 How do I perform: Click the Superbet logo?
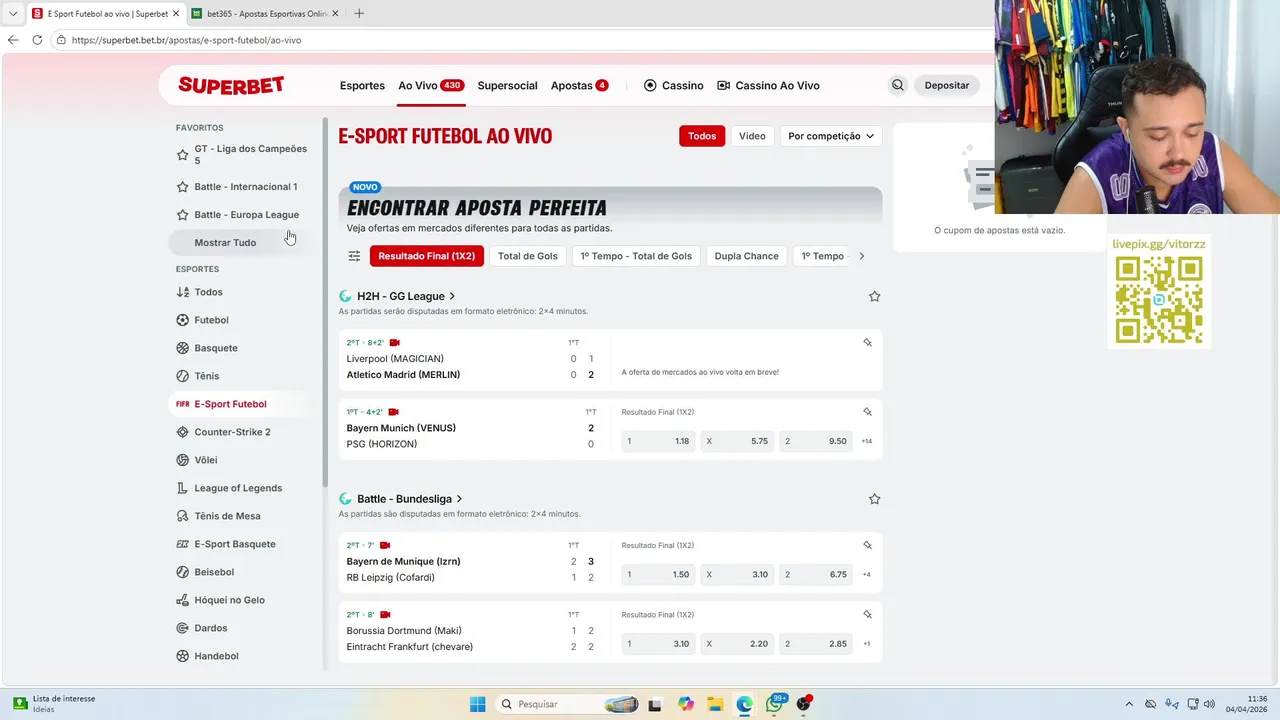[x=231, y=85]
